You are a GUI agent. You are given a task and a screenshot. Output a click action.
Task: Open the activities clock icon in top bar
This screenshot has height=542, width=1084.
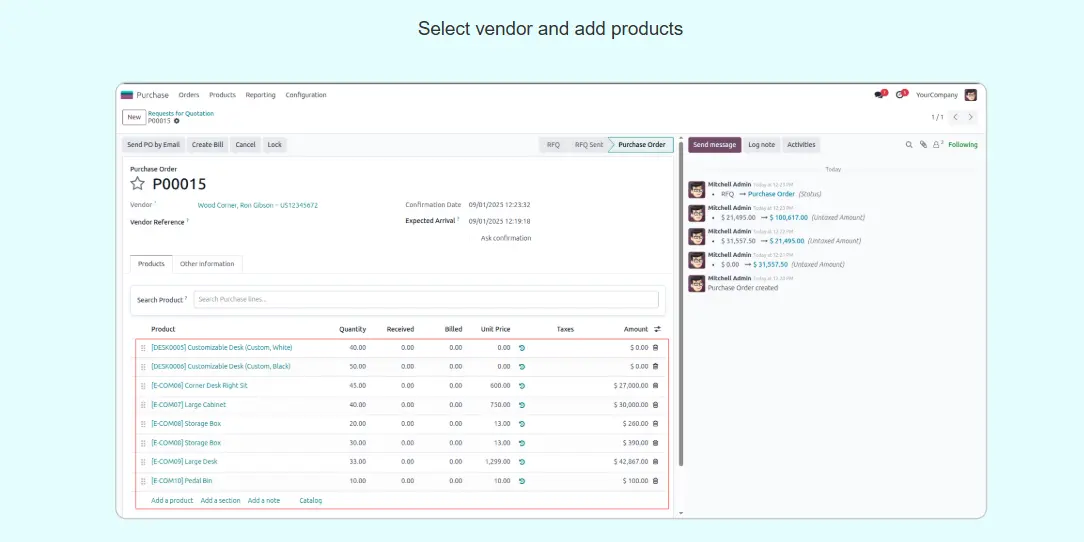(x=901, y=95)
